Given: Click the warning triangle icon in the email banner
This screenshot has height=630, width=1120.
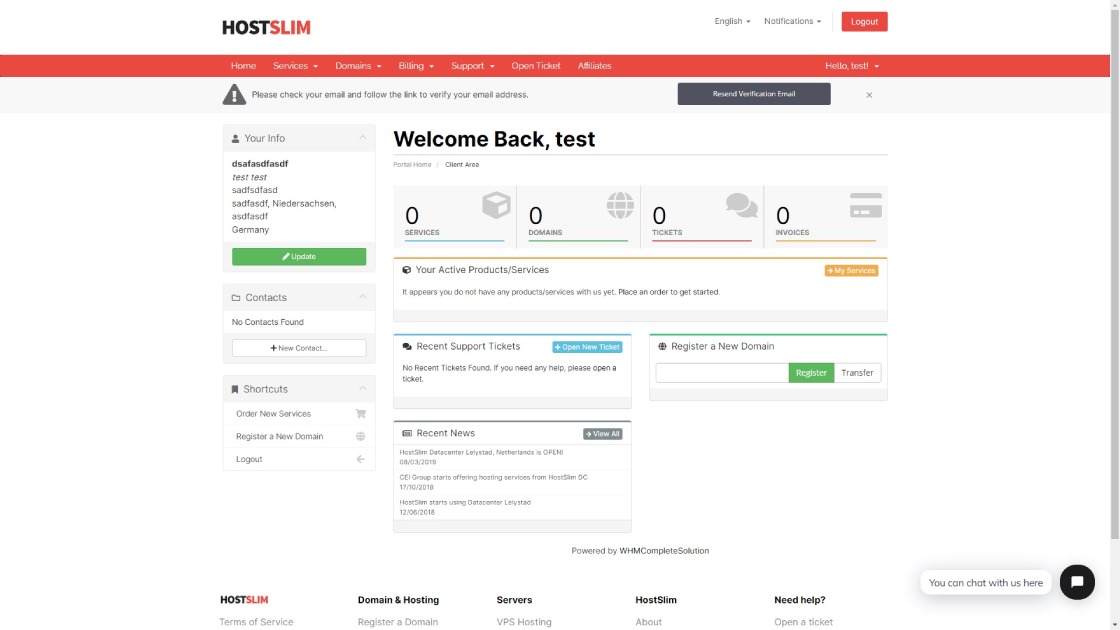Looking at the screenshot, I should click(x=233, y=93).
